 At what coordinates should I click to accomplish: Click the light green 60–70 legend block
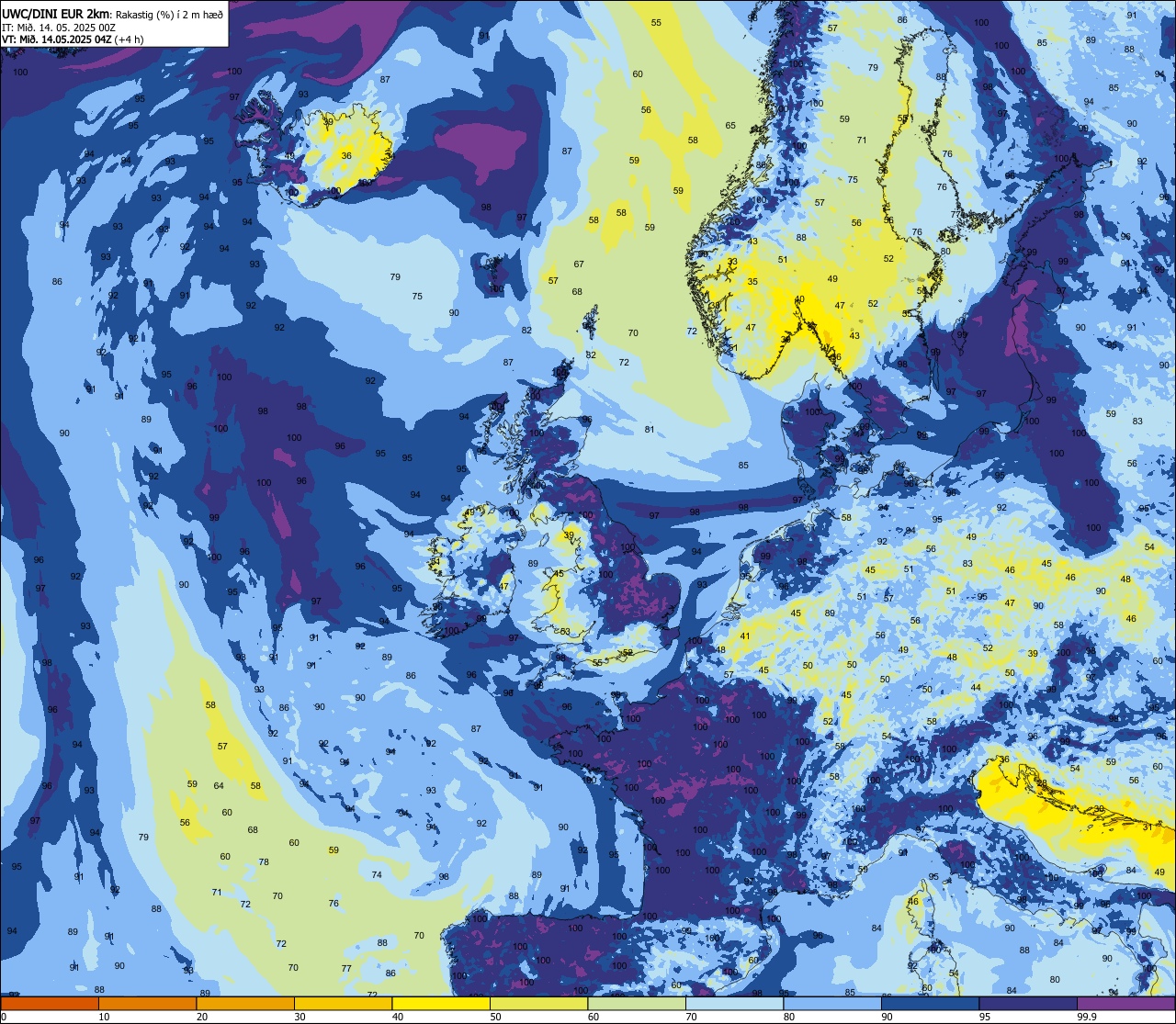(x=637, y=1003)
